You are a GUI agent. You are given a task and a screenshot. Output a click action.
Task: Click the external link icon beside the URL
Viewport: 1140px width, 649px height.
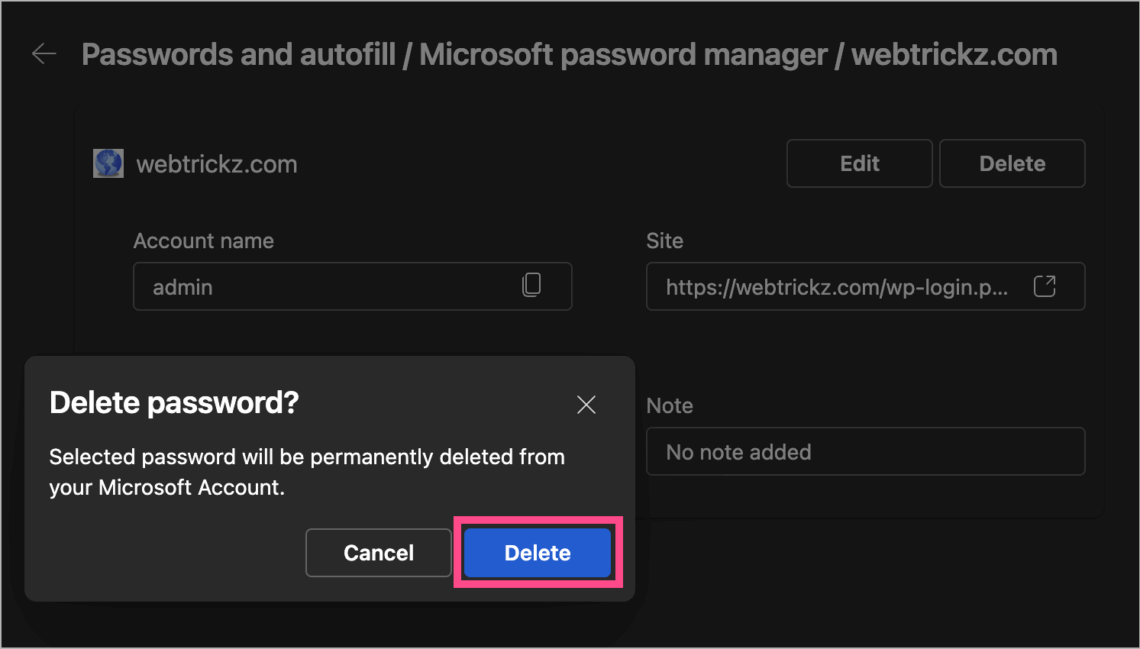[1045, 286]
